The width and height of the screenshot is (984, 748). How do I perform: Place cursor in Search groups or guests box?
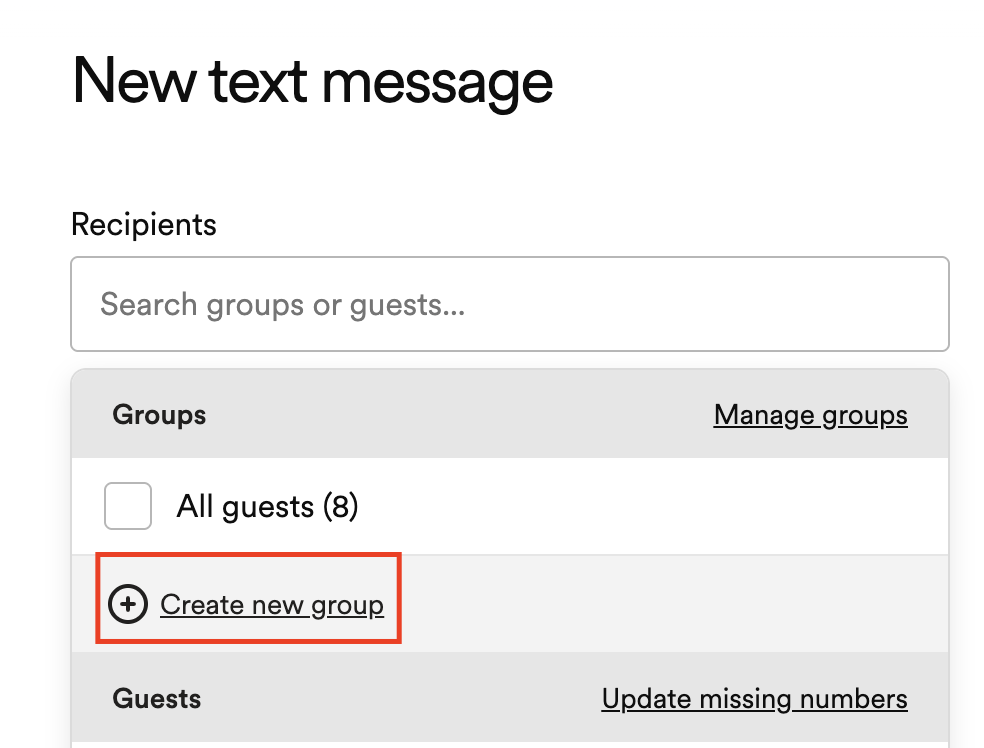tap(509, 304)
